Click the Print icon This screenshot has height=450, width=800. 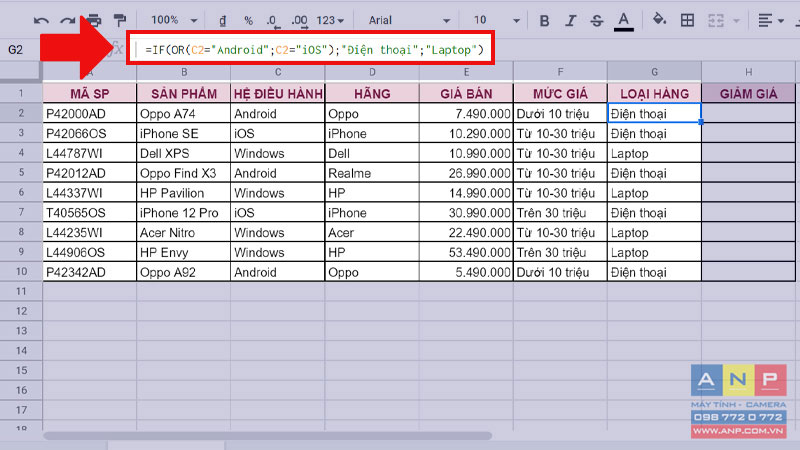click(94, 20)
